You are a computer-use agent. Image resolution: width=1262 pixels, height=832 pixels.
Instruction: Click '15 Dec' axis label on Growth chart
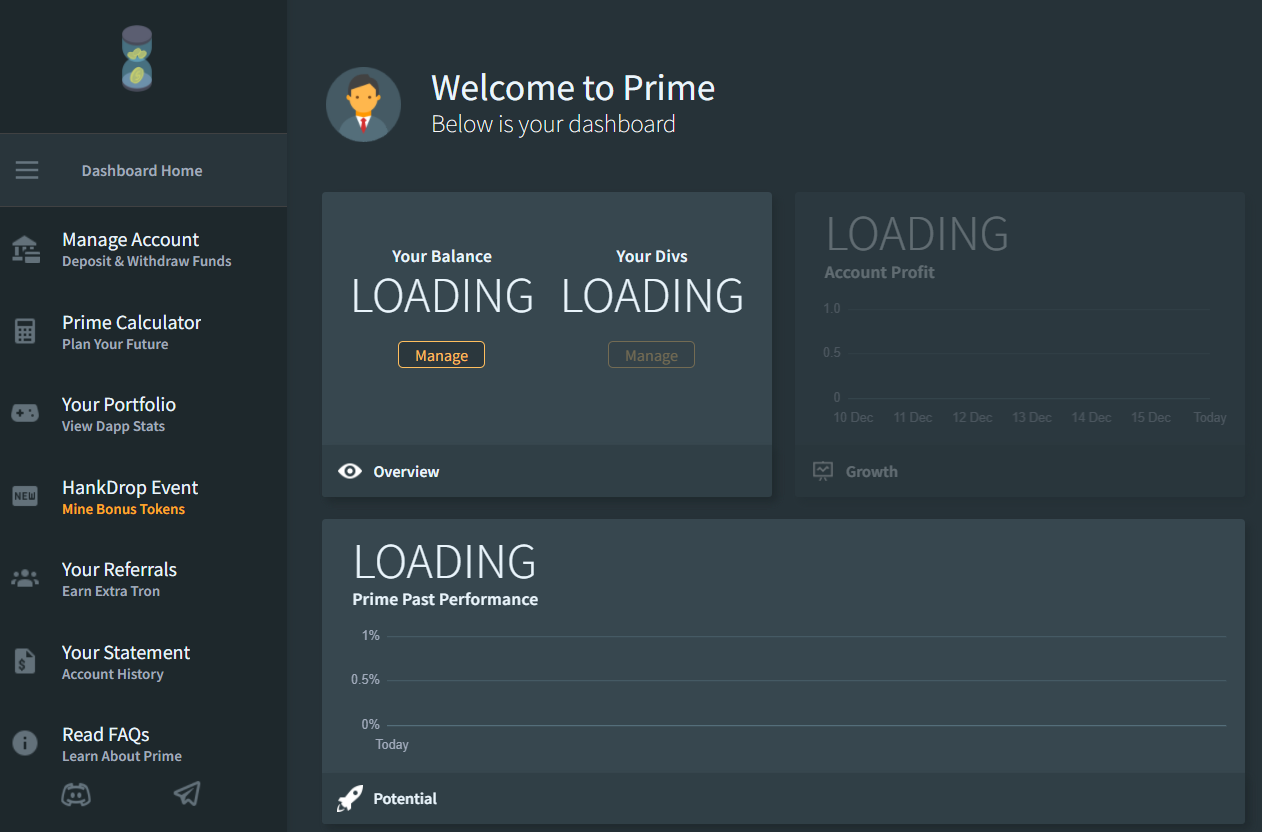click(x=1151, y=417)
